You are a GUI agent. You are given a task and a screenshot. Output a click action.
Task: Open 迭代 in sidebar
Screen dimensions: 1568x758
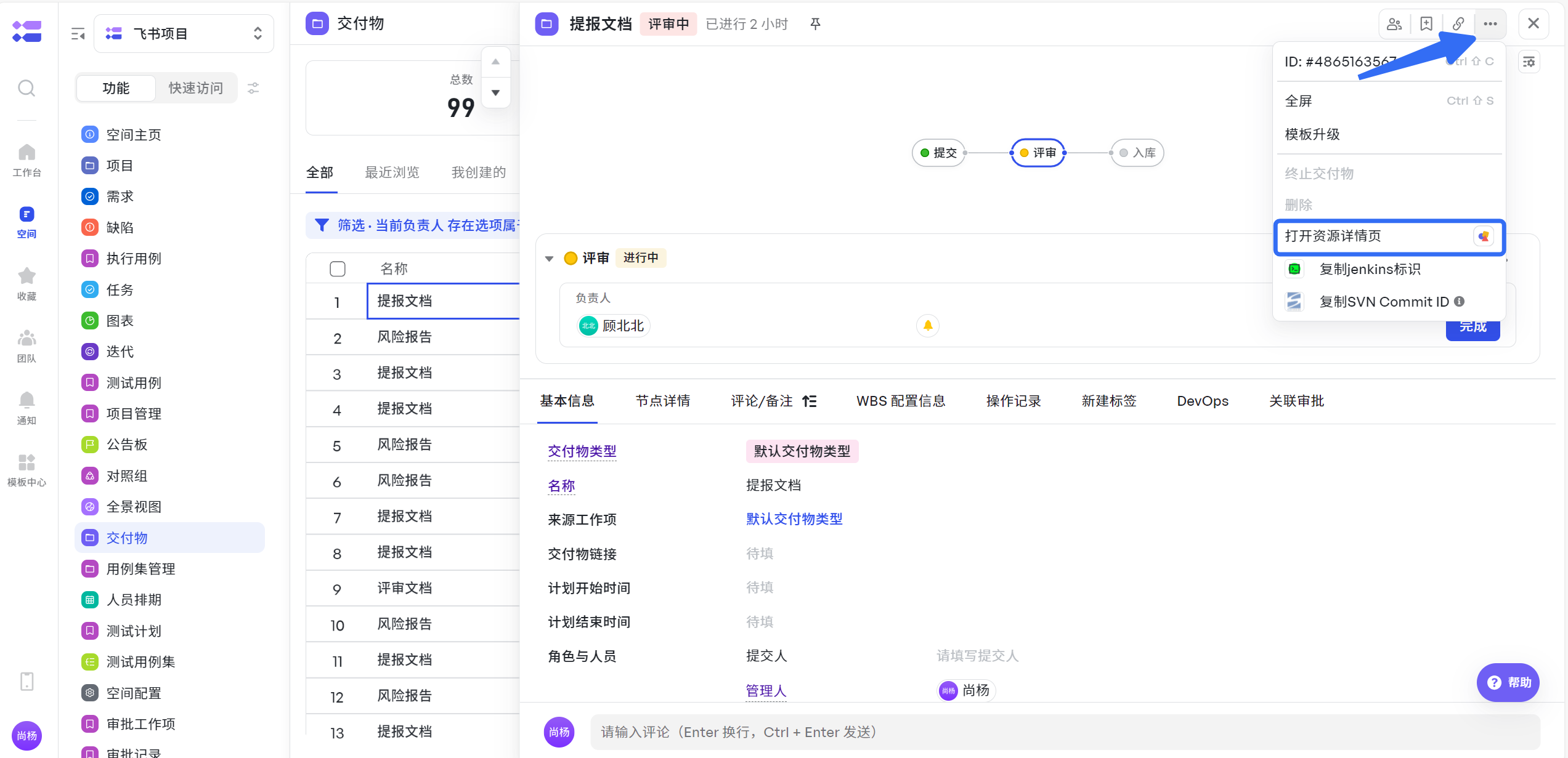pos(169,352)
